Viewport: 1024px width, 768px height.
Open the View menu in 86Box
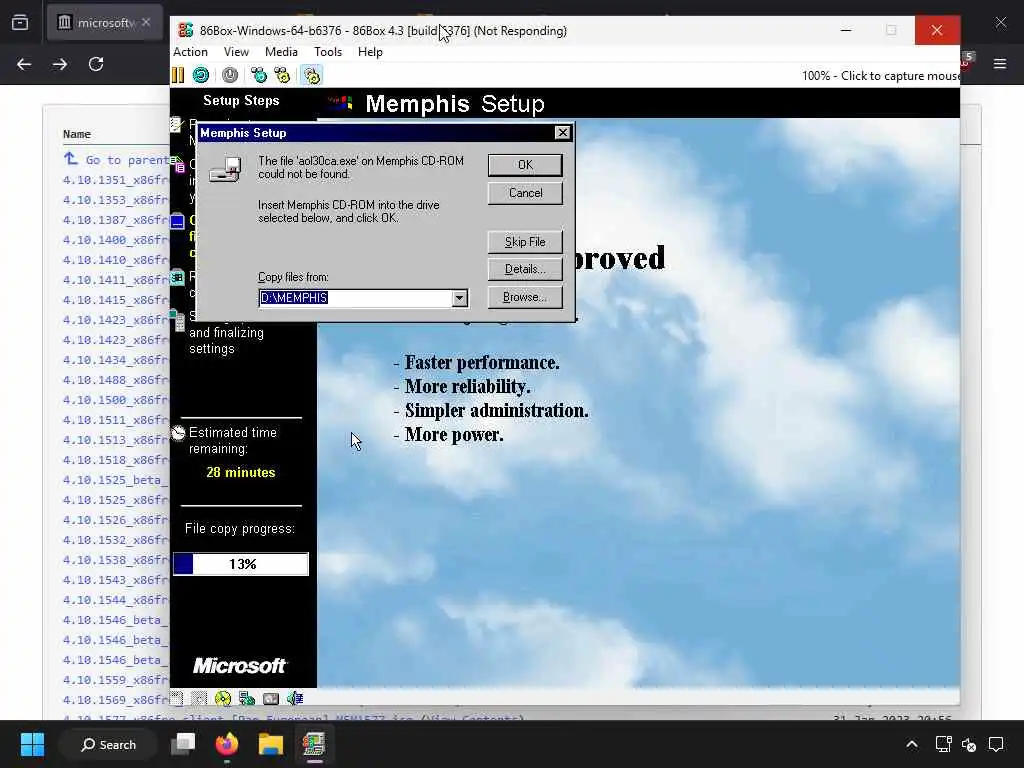[236, 52]
